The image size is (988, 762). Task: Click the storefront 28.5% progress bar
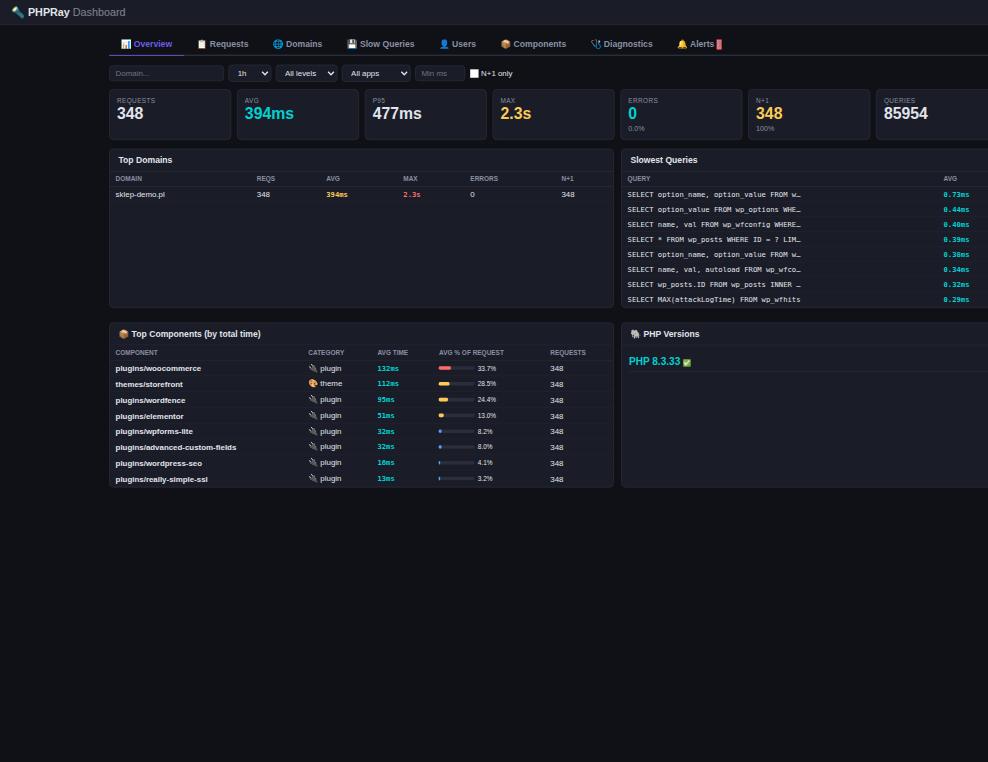pos(456,384)
